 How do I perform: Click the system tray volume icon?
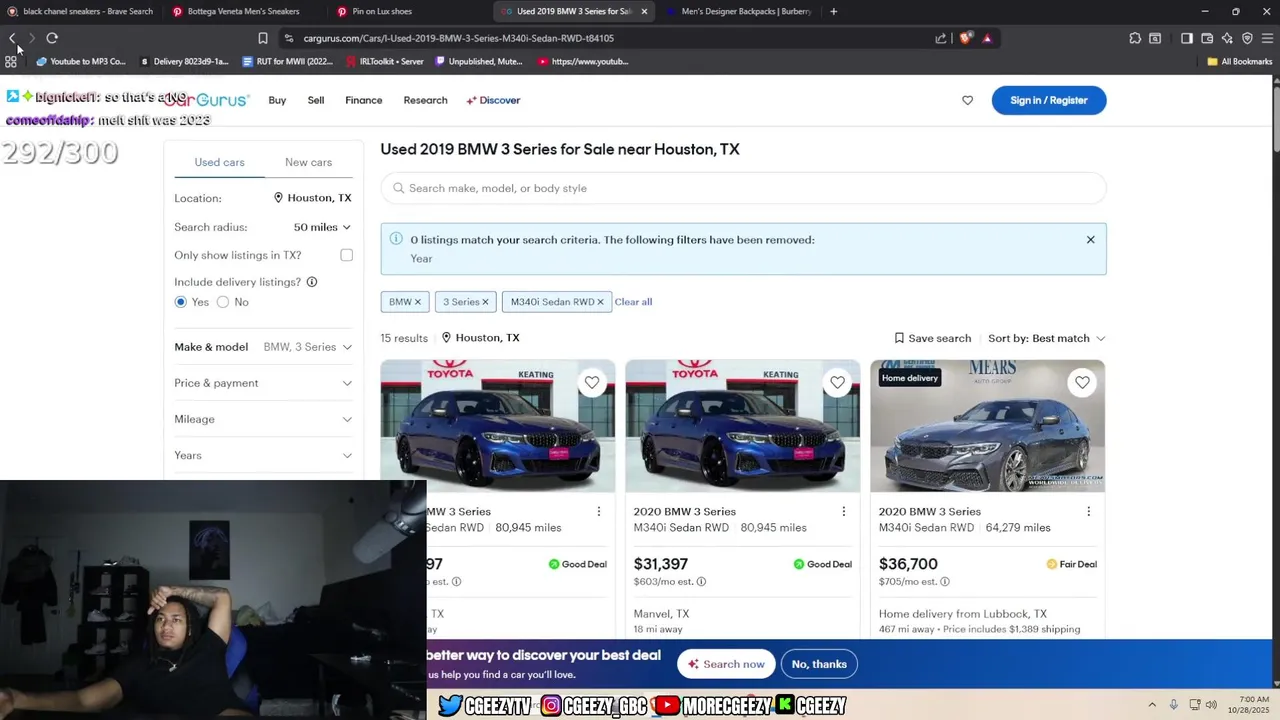[x=1211, y=704]
